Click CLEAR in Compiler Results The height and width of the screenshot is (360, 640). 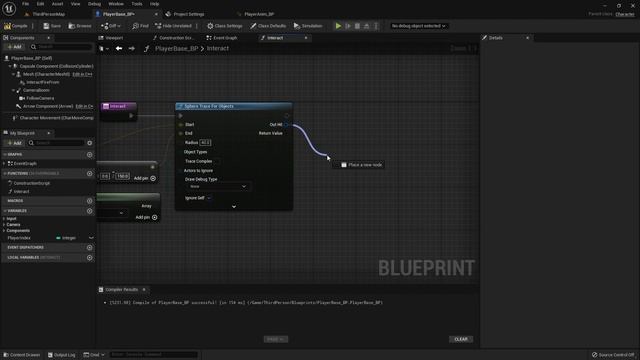461,339
